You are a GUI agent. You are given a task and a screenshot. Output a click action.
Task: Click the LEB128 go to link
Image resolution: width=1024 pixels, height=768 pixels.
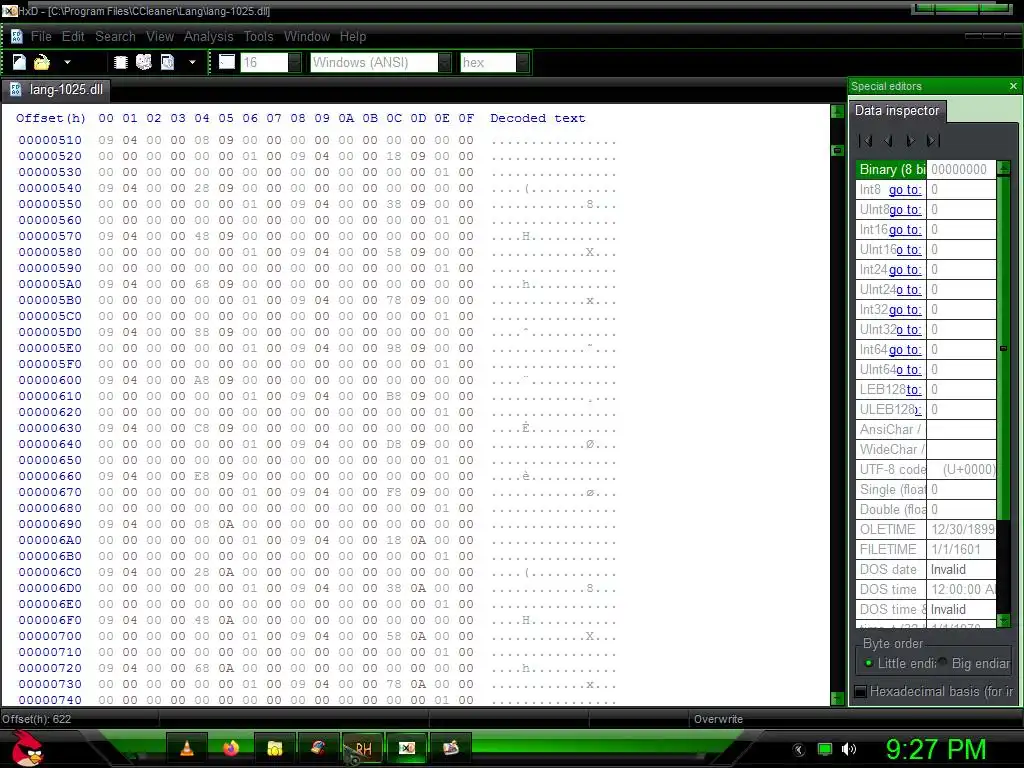914,389
